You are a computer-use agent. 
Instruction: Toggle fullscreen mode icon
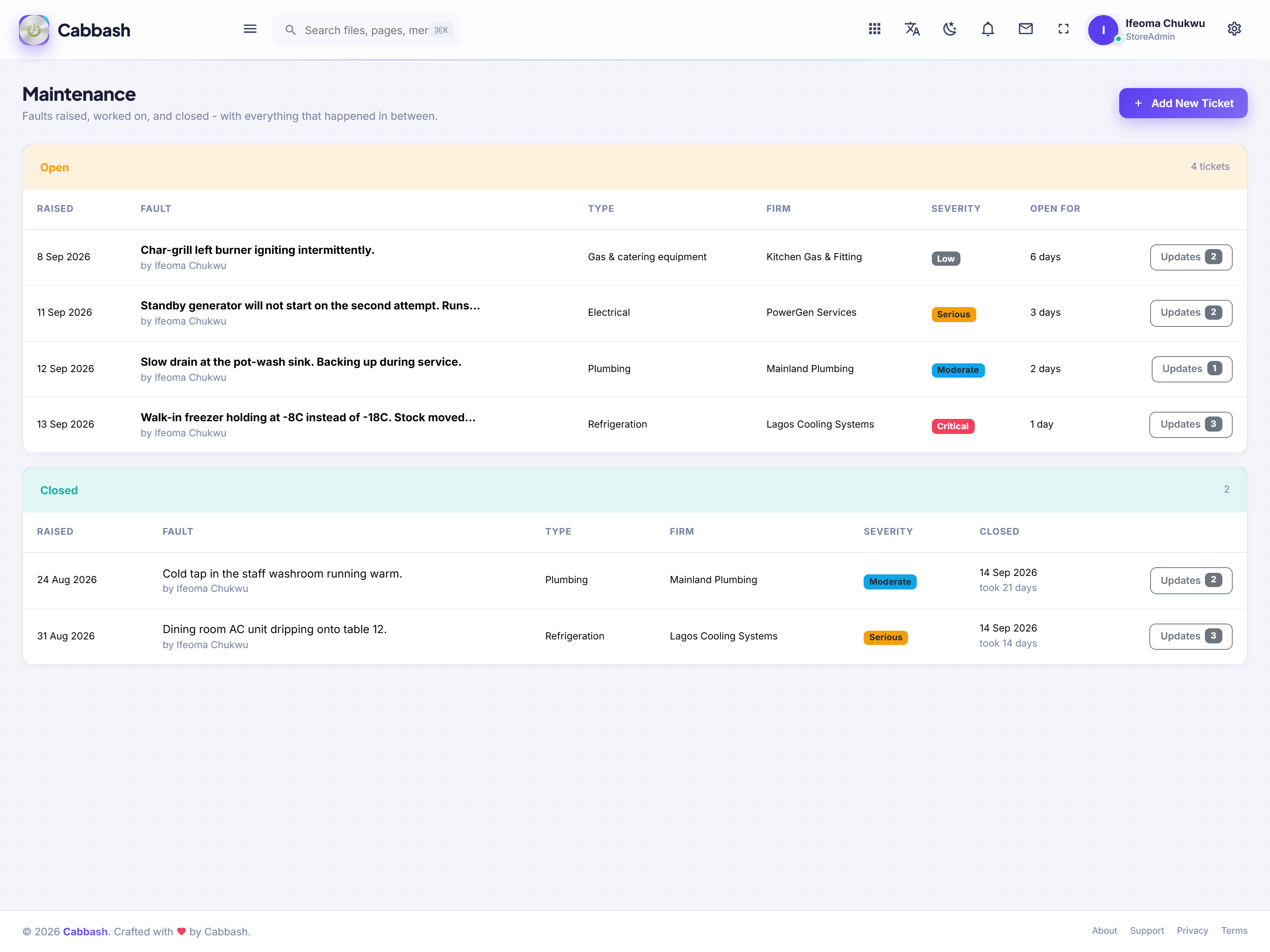[x=1063, y=29]
